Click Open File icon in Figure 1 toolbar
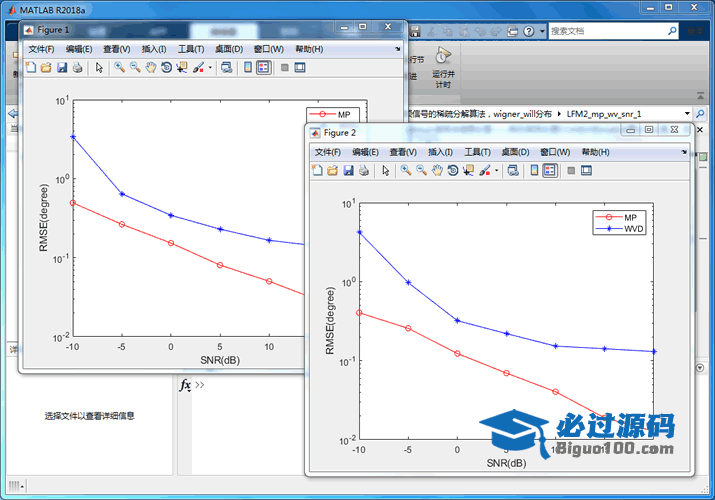Image resolution: width=715 pixels, height=500 pixels. pyautogui.click(x=46, y=67)
